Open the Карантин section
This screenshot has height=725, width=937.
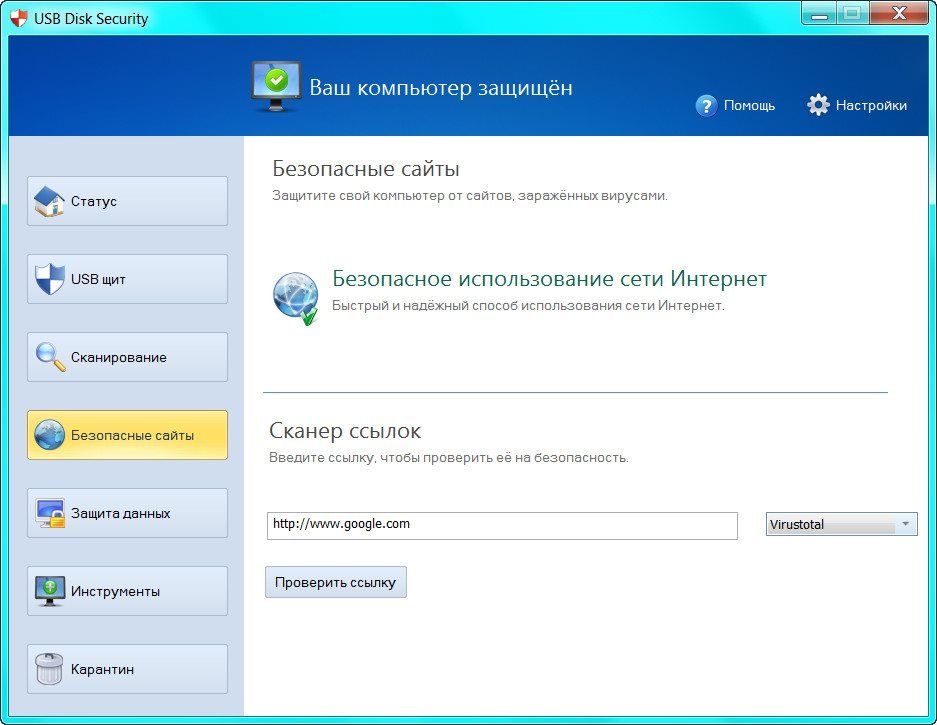(127, 669)
